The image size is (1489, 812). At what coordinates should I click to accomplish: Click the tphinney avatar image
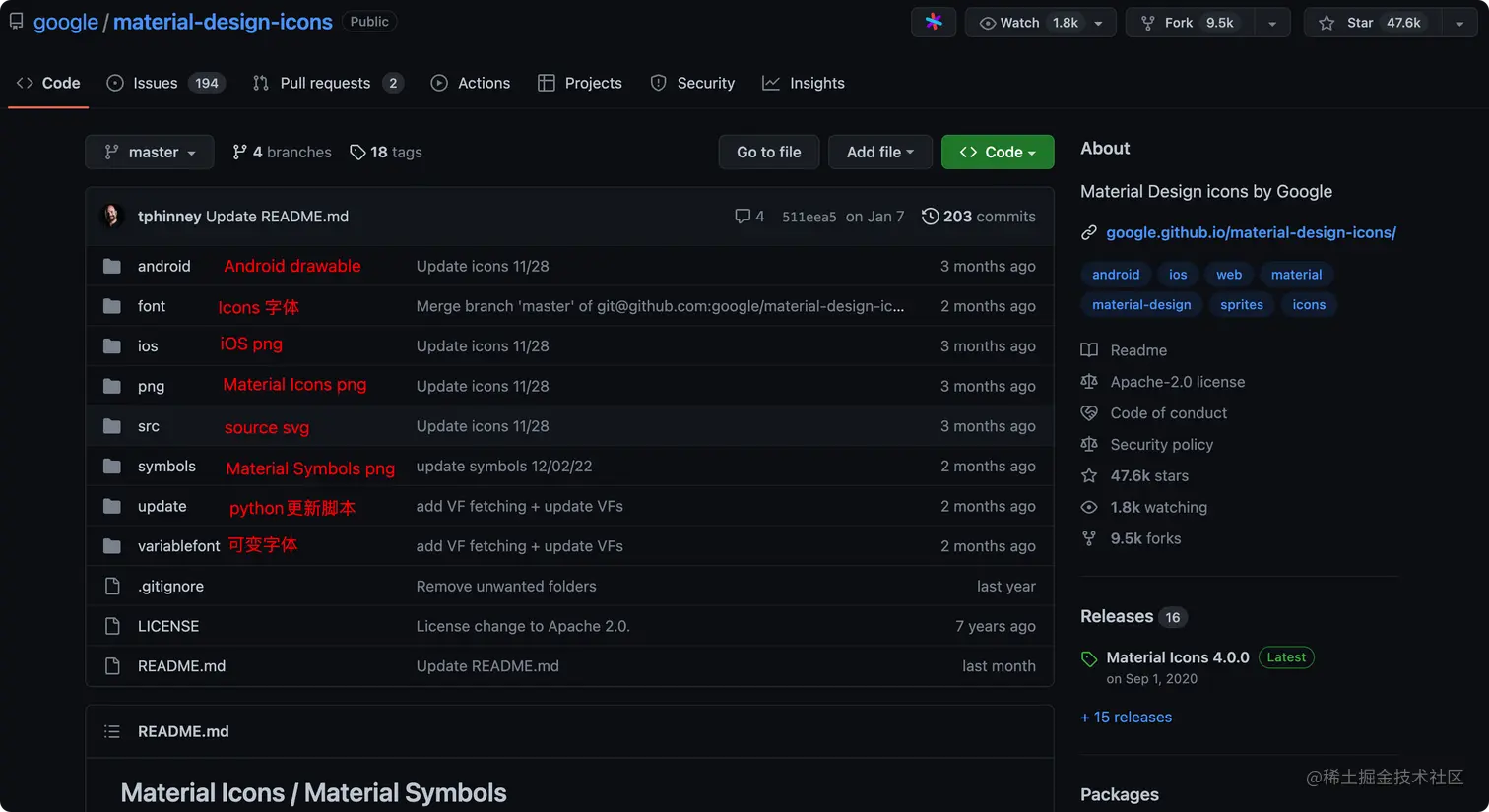[112, 216]
